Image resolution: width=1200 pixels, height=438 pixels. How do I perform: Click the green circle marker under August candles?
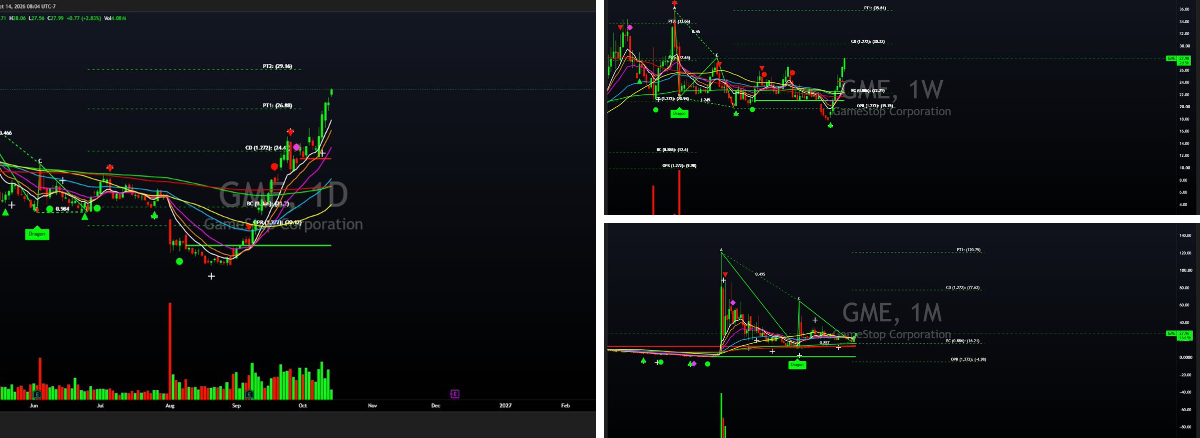[179, 261]
